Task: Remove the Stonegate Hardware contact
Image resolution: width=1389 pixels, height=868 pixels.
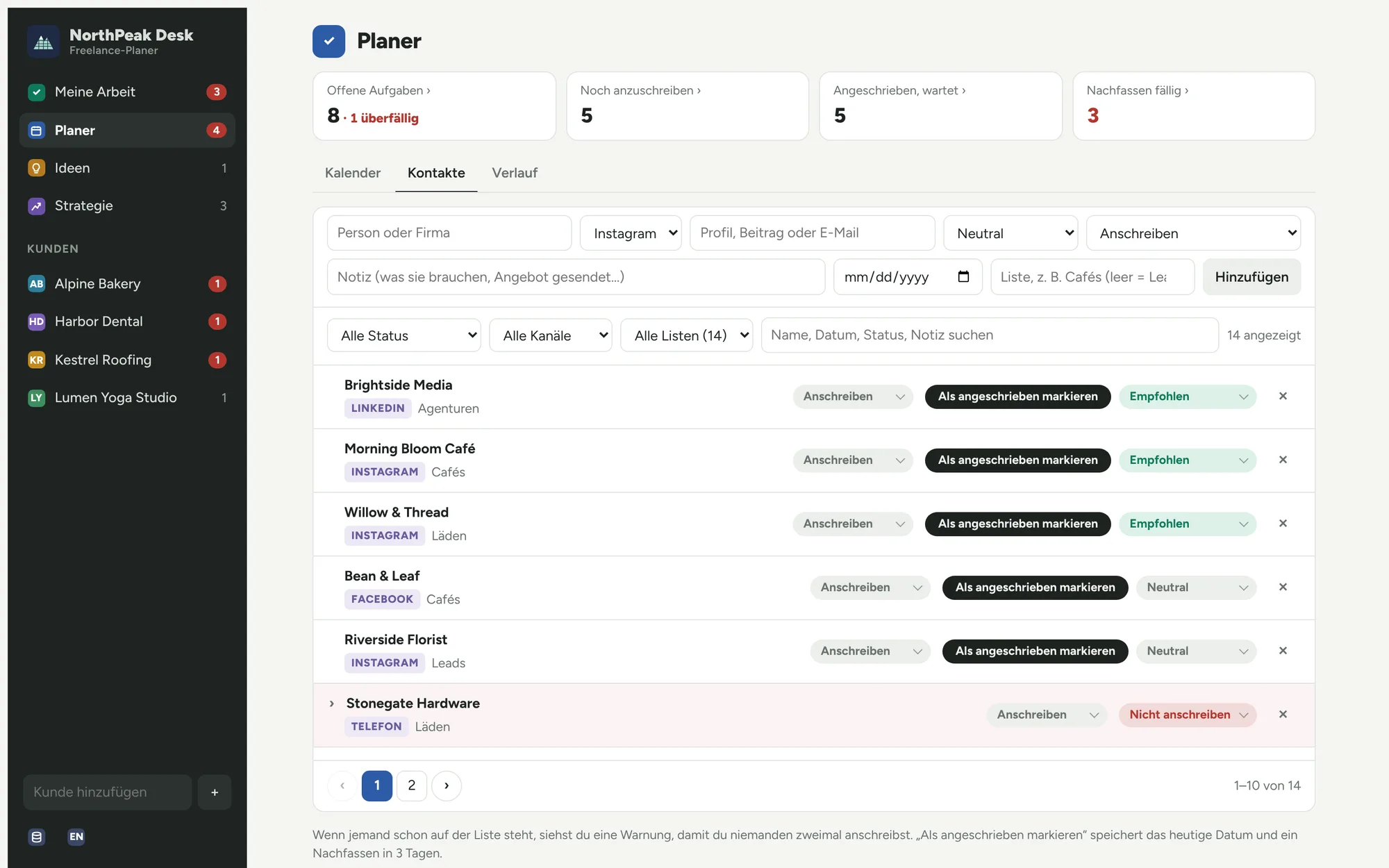Action: point(1283,715)
